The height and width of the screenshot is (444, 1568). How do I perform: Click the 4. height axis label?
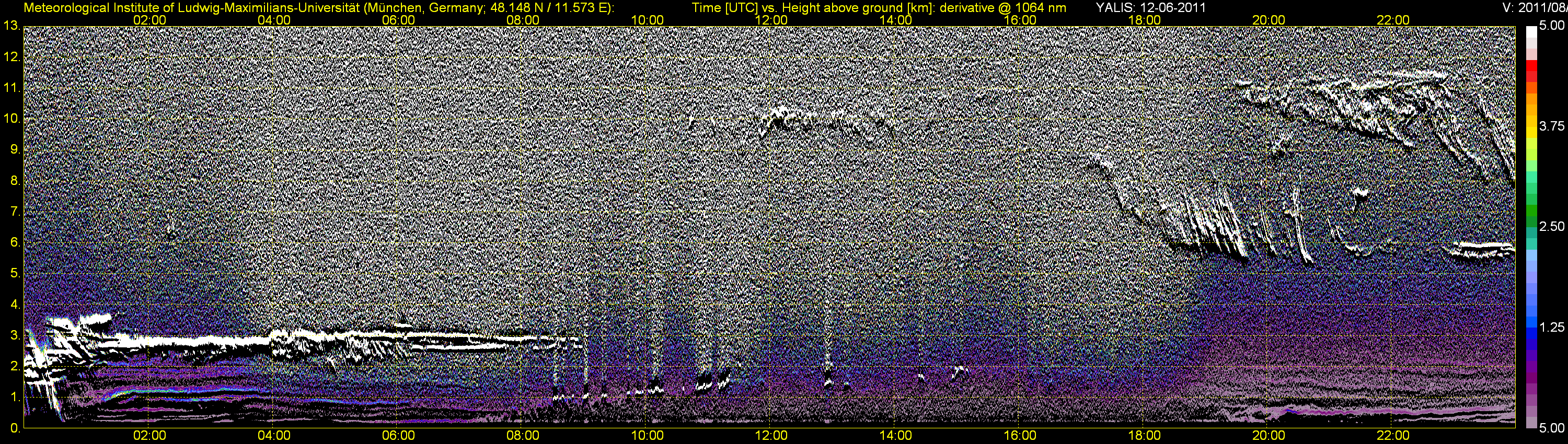point(16,305)
